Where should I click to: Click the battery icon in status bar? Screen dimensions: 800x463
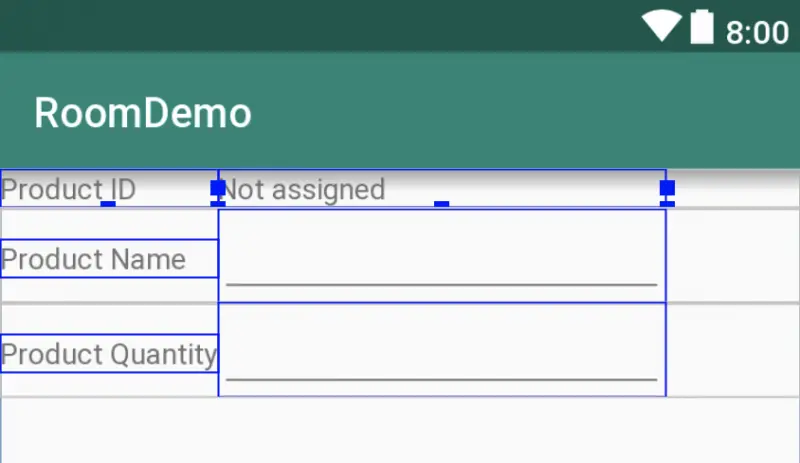(x=702, y=27)
